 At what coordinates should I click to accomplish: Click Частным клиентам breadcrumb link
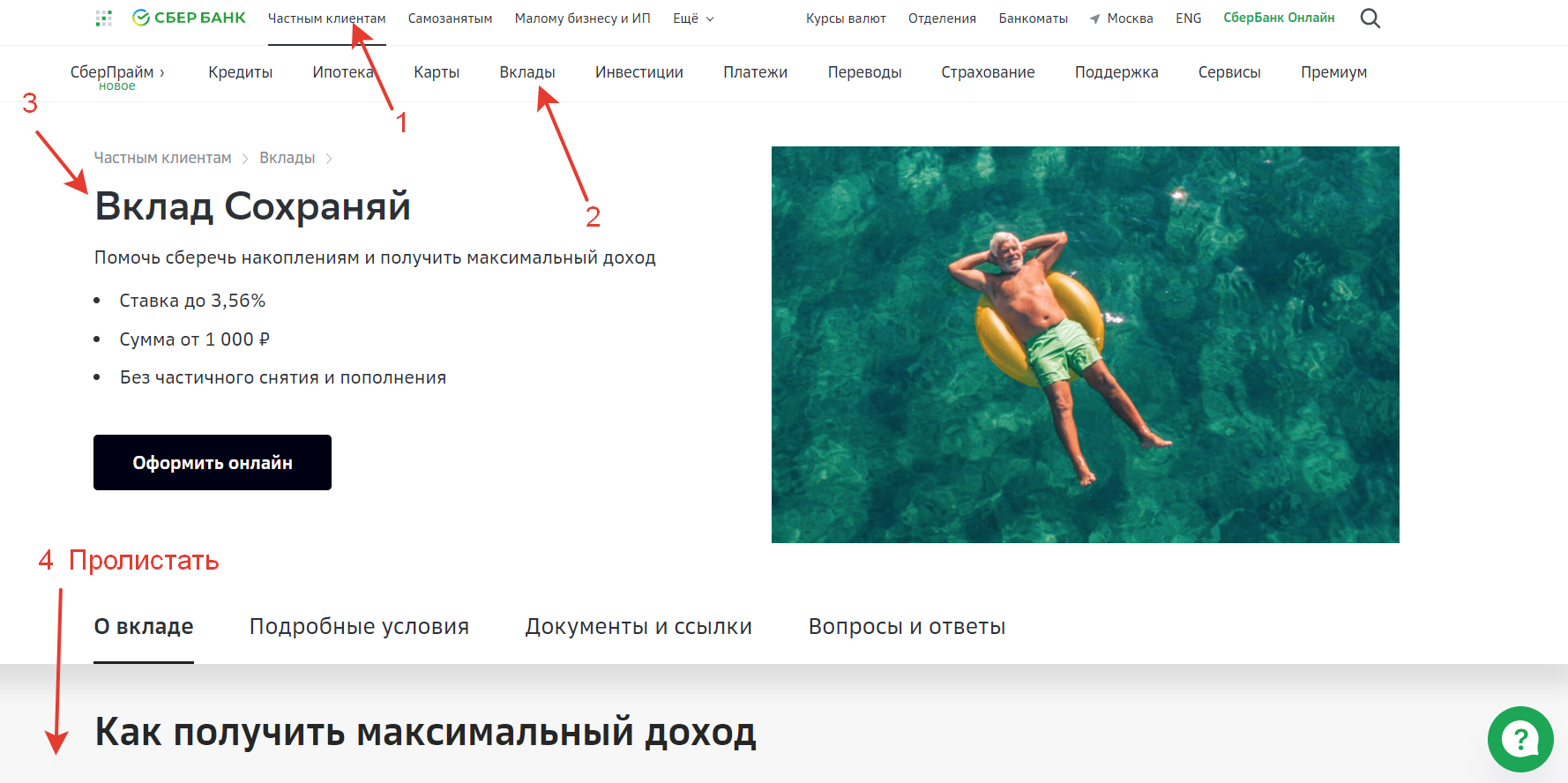click(x=162, y=158)
